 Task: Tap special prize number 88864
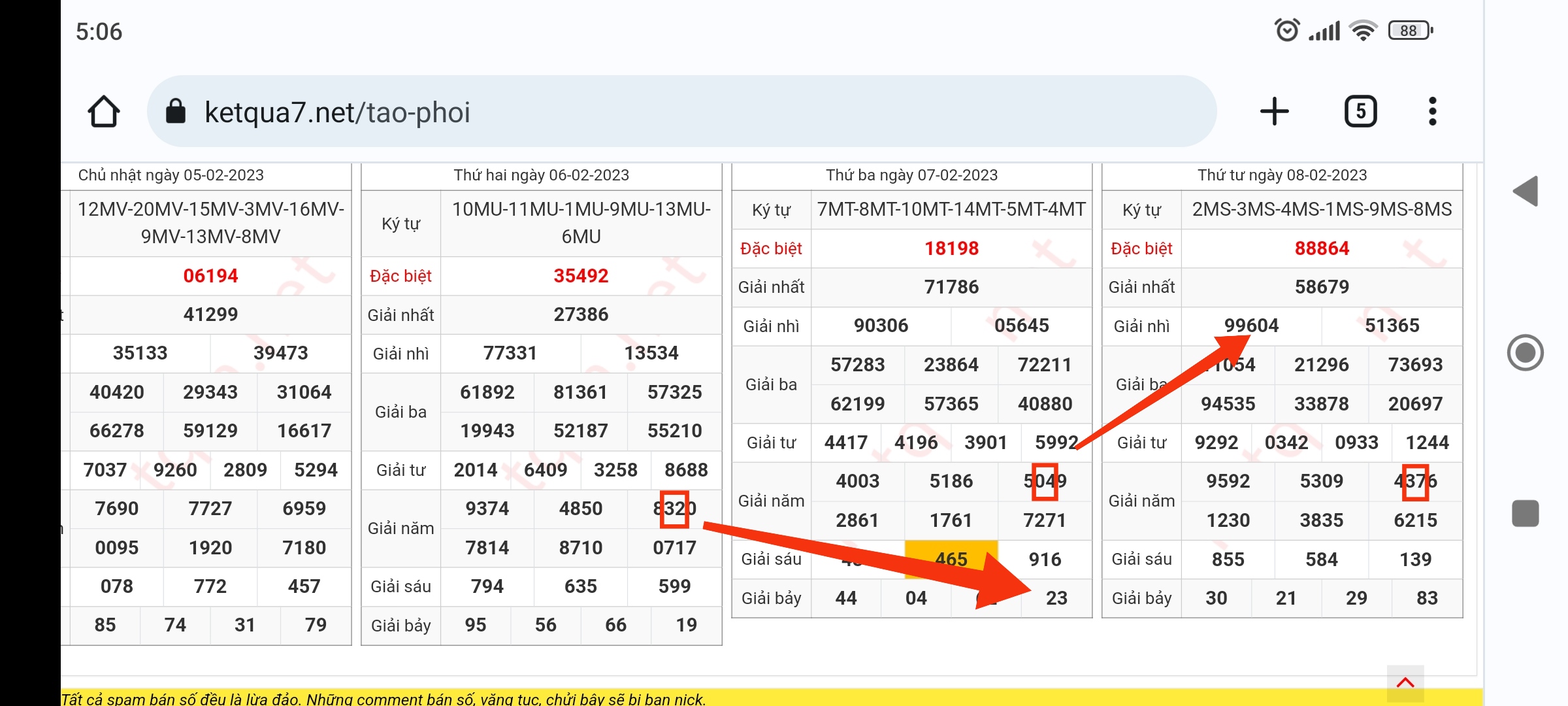pos(1321,248)
